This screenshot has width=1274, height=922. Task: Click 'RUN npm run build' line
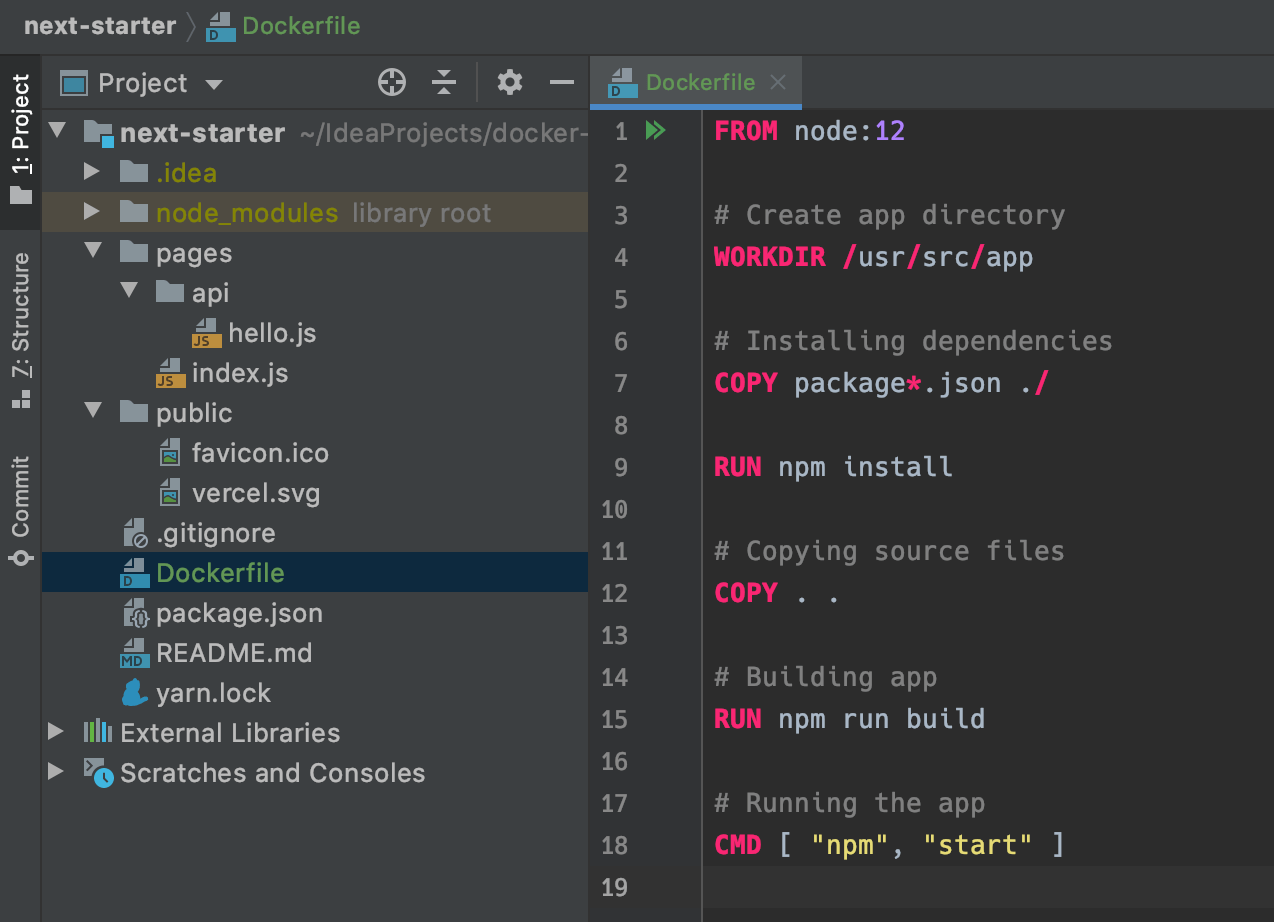849,719
